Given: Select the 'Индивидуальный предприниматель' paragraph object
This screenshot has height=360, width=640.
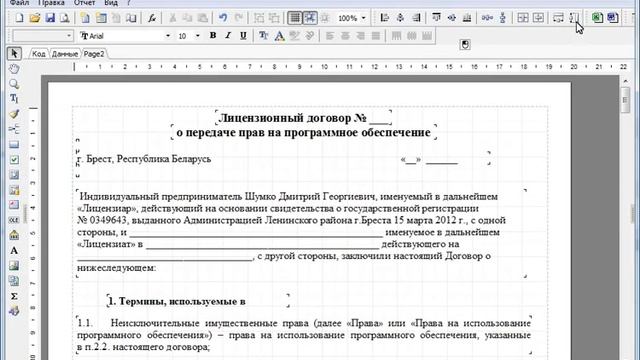Looking at the screenshot, I should (301, 232).
